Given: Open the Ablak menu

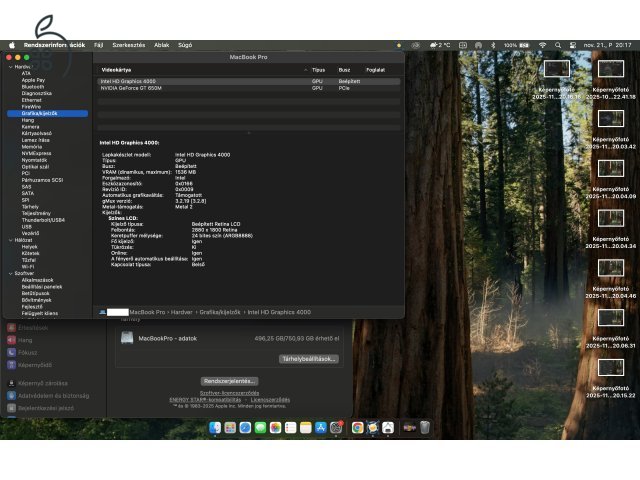Looking at the screenshot, I should tap(162, 45).
